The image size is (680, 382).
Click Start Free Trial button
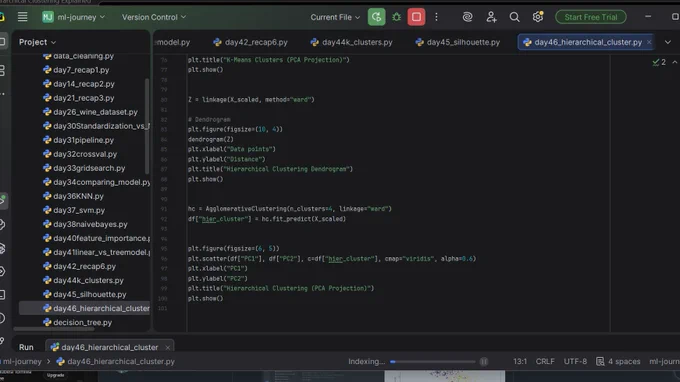tap(591, 17)
